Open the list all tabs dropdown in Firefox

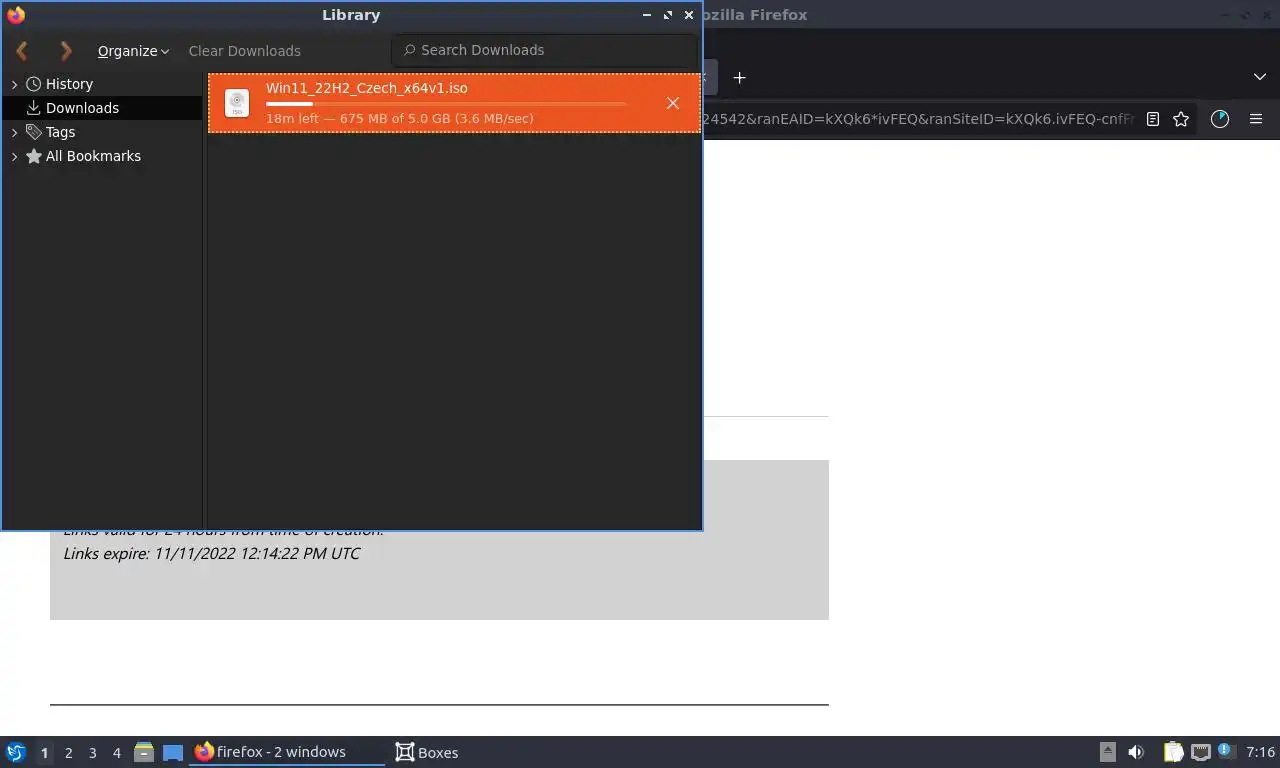(x=1259, y=77)
